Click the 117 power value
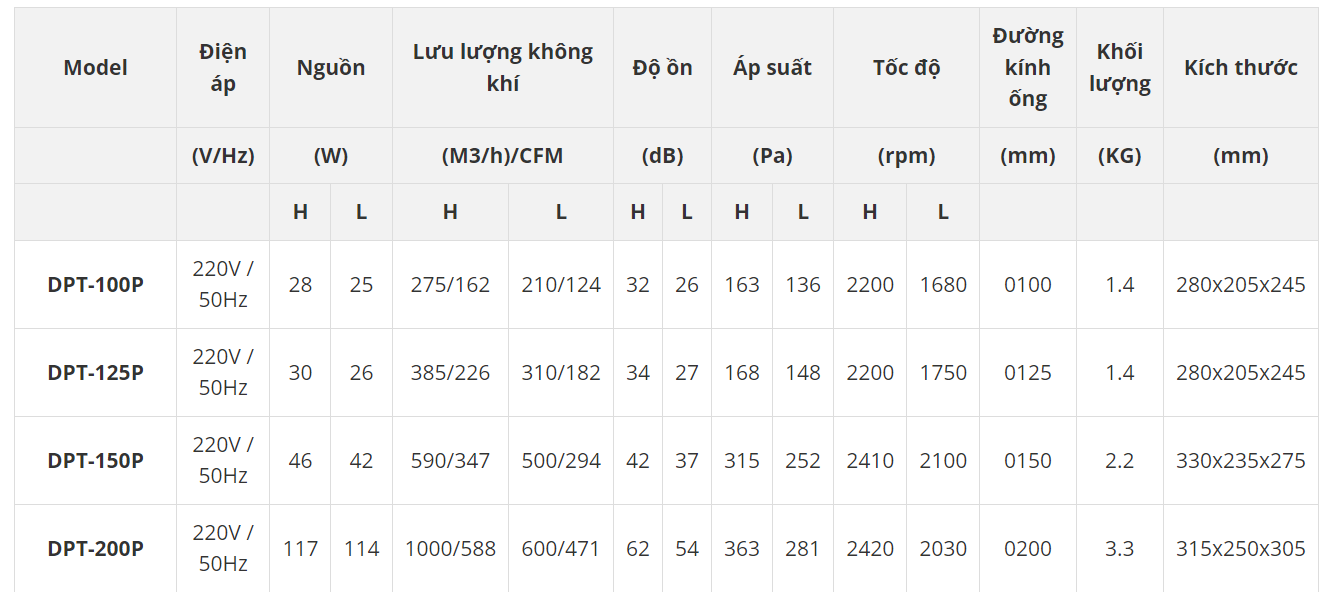Viewport: 1329px width, 592px height. [300, 549]
